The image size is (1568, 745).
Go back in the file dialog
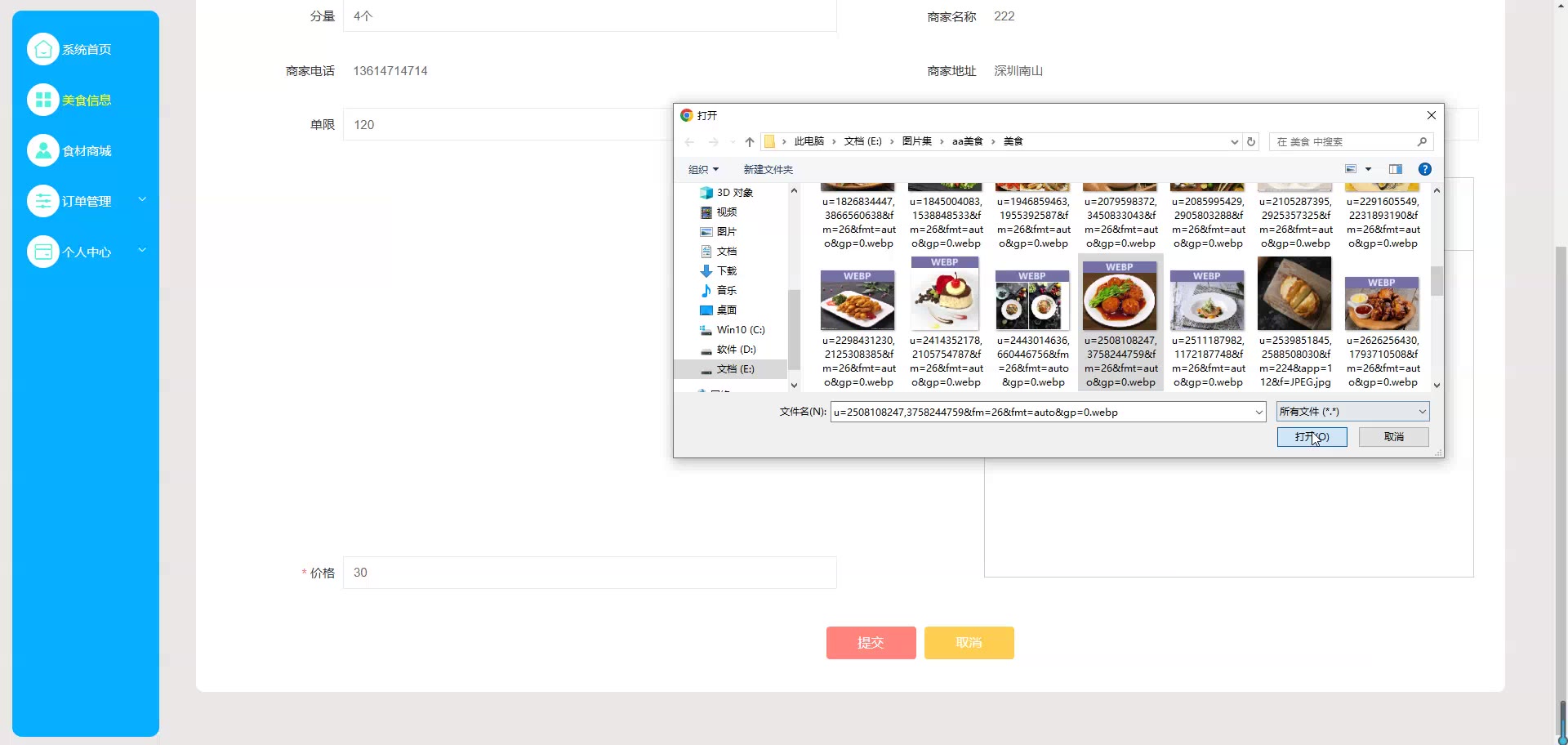[689, 142]
